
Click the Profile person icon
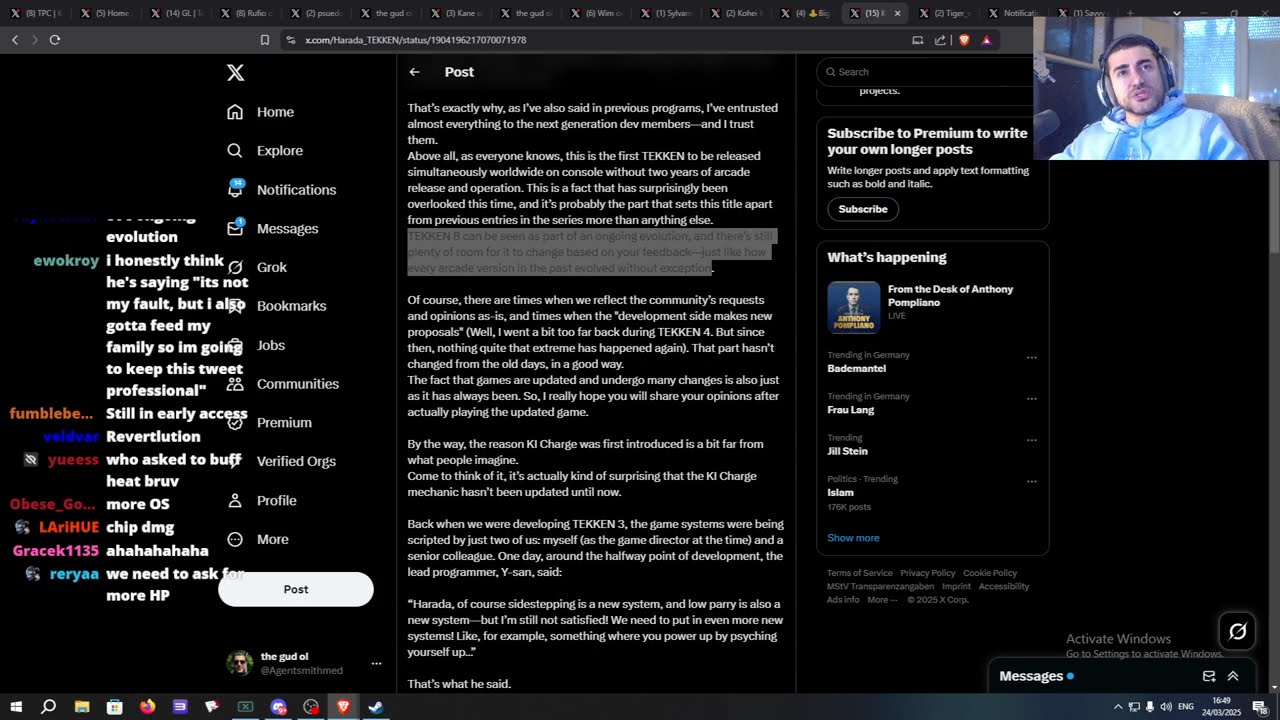pos(235,500)
